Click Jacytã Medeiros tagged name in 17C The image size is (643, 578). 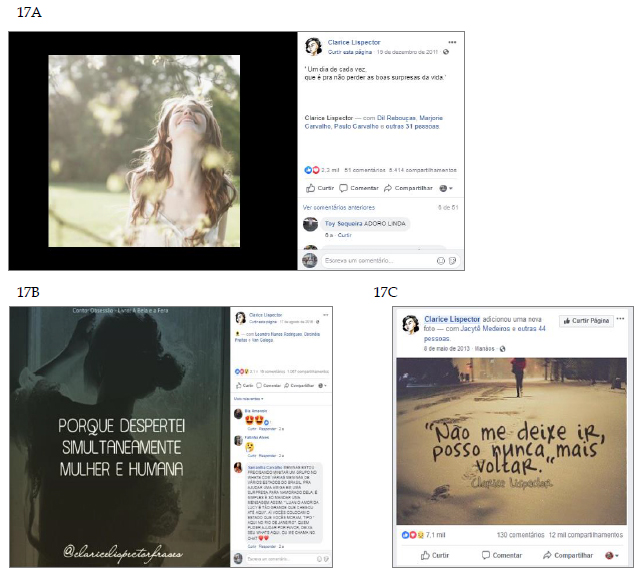click(x=485, y=329)
